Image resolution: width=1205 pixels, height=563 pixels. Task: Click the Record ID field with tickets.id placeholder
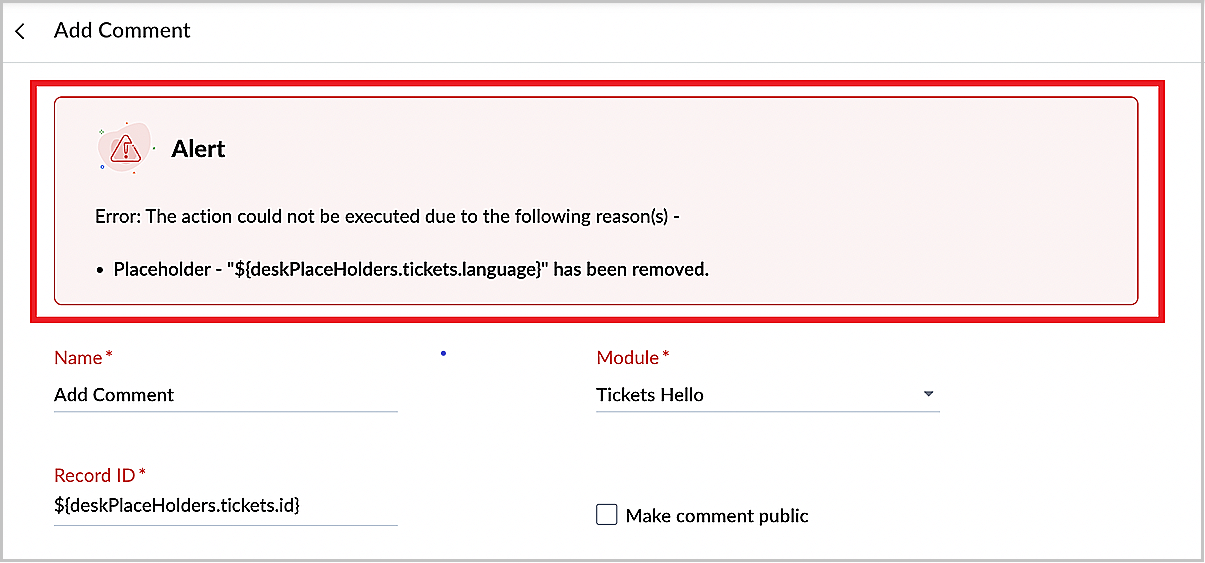point(226,507)
